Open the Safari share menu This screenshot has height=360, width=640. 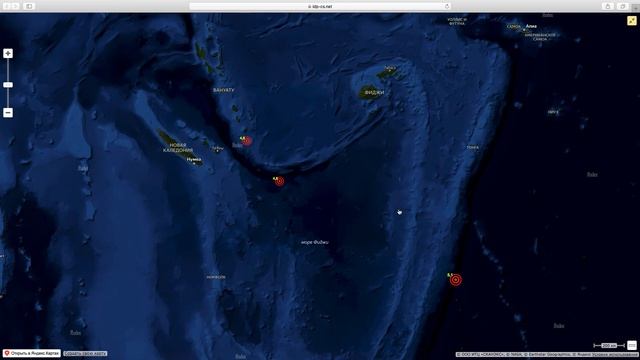point(608,6)
